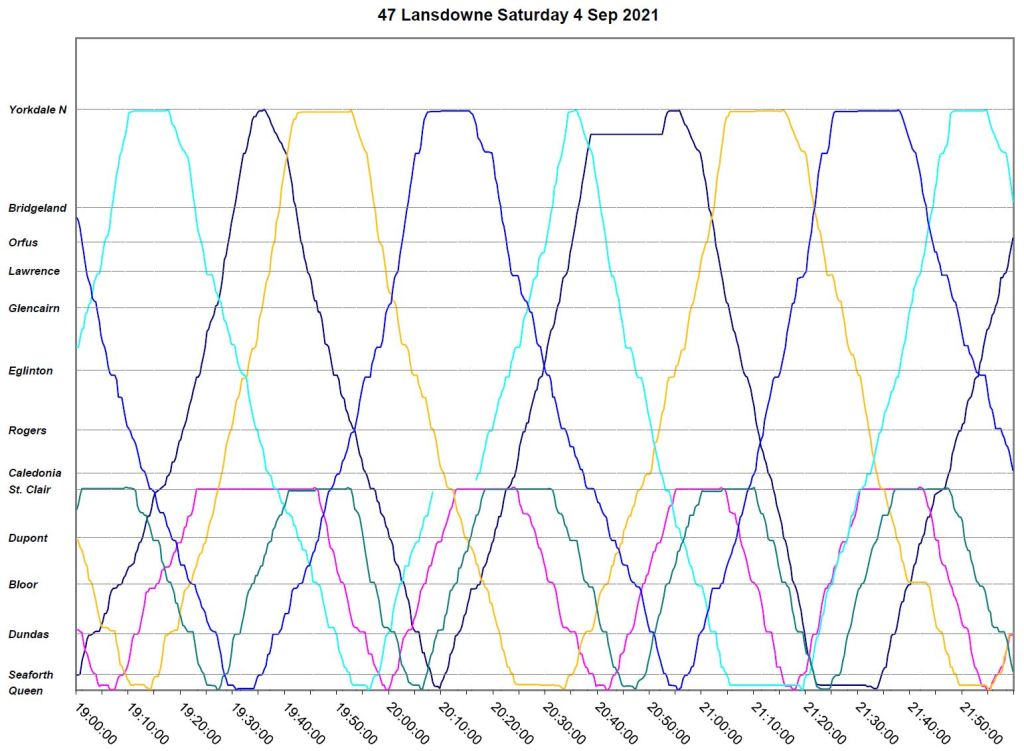Click the Dundas stop label
The width and height of the screenshot is (1024, 751).
28,634
